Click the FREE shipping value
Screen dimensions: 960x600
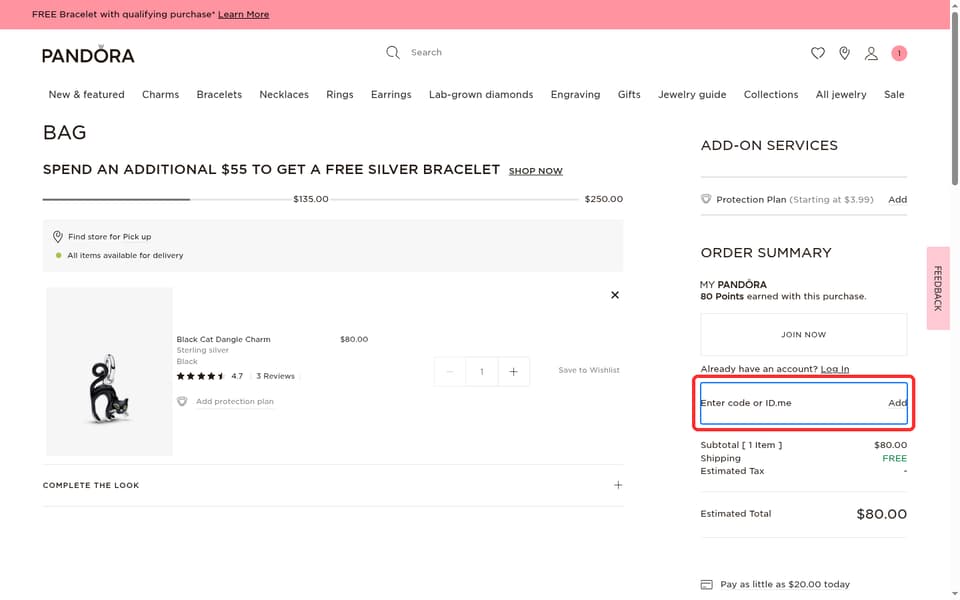(894, 459)
